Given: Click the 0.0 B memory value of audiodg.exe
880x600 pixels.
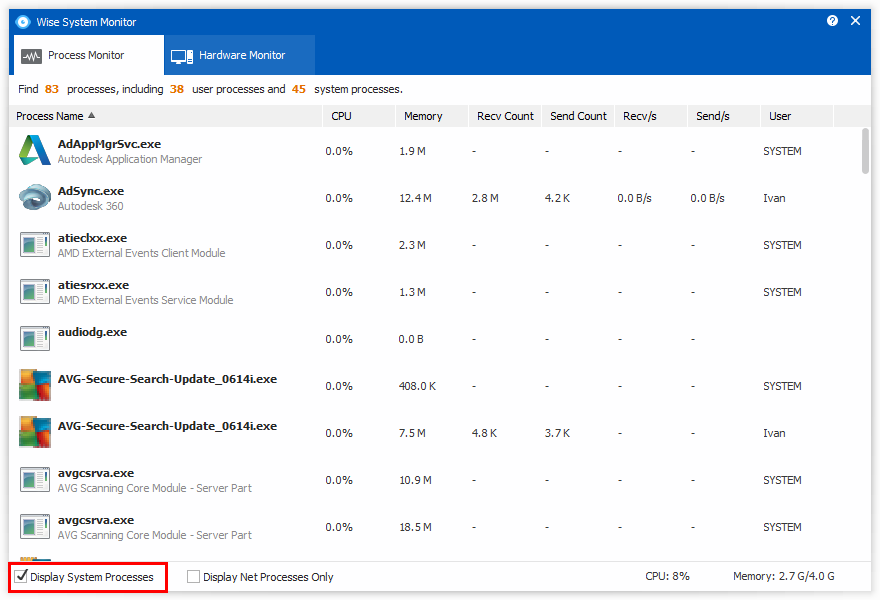Looking at the screenshot, I should coord(411,340).
